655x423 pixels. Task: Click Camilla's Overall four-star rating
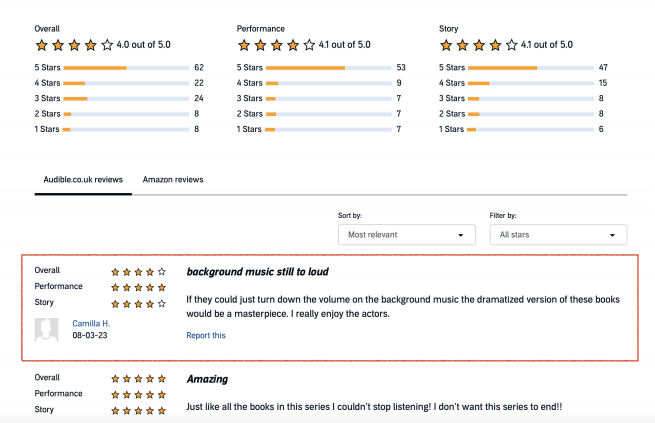[x=138, y=272]
